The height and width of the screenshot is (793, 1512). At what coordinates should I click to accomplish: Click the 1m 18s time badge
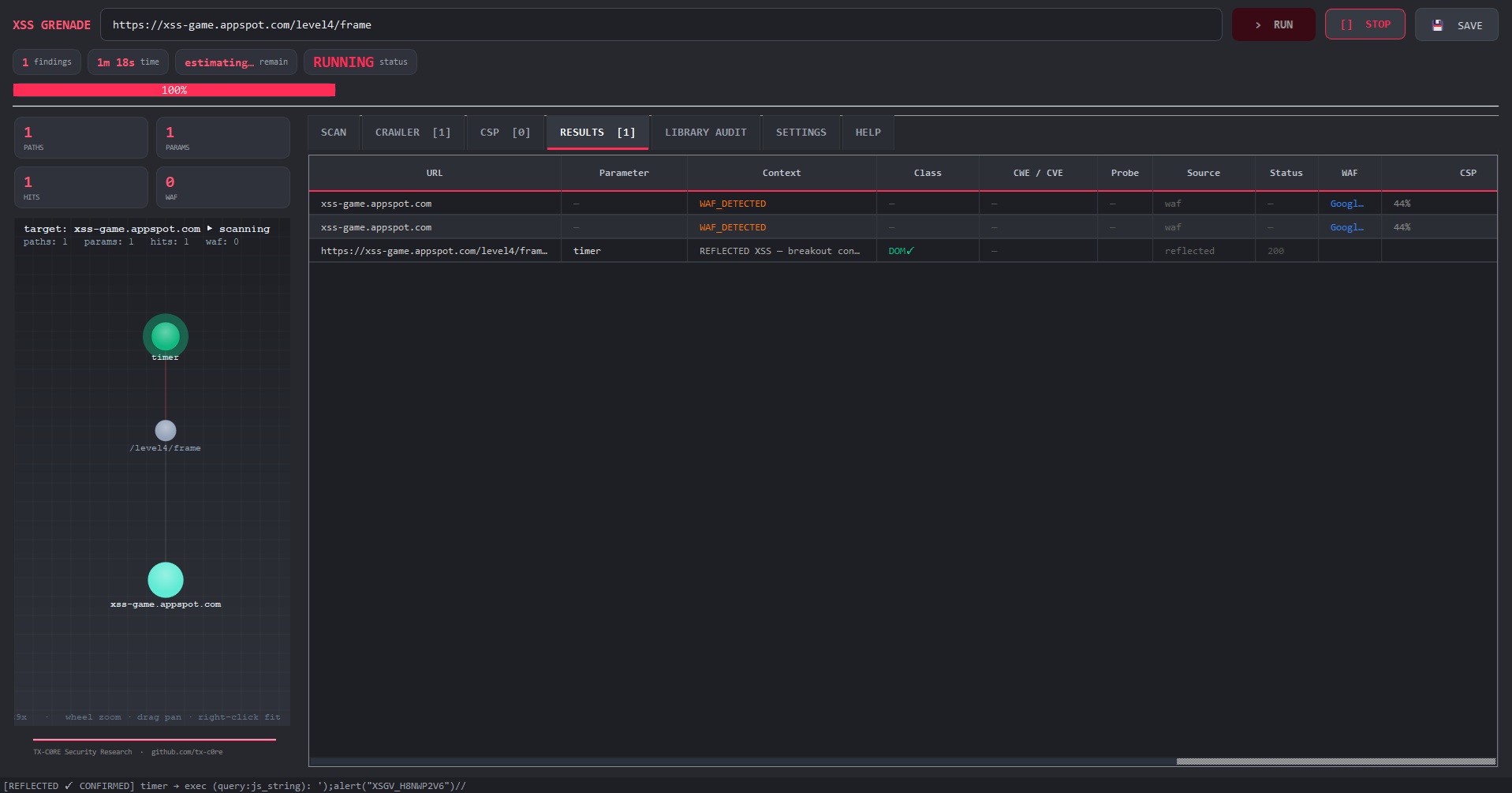(128, 62)
